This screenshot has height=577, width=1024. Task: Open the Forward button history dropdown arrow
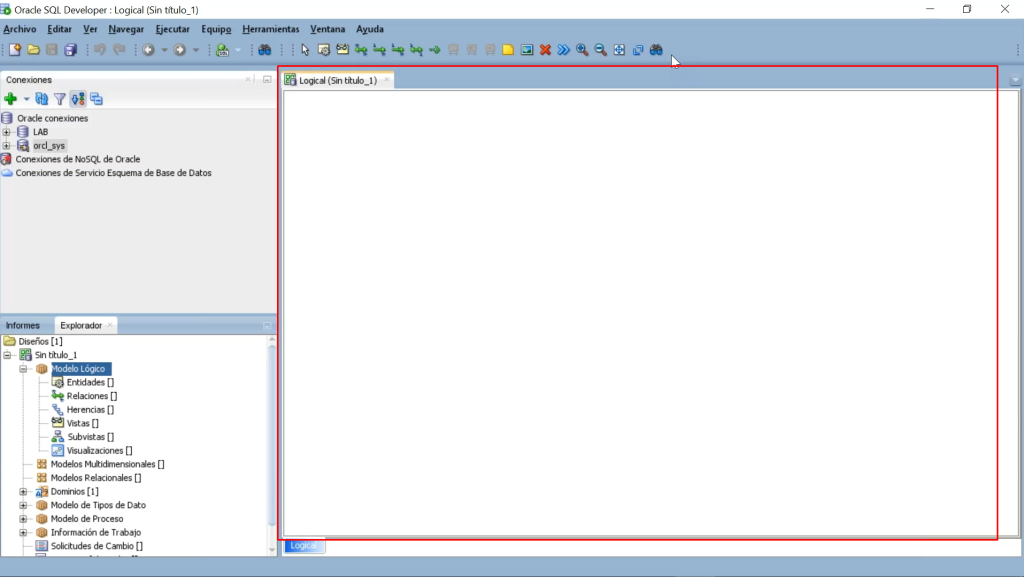tap(195, 50)
